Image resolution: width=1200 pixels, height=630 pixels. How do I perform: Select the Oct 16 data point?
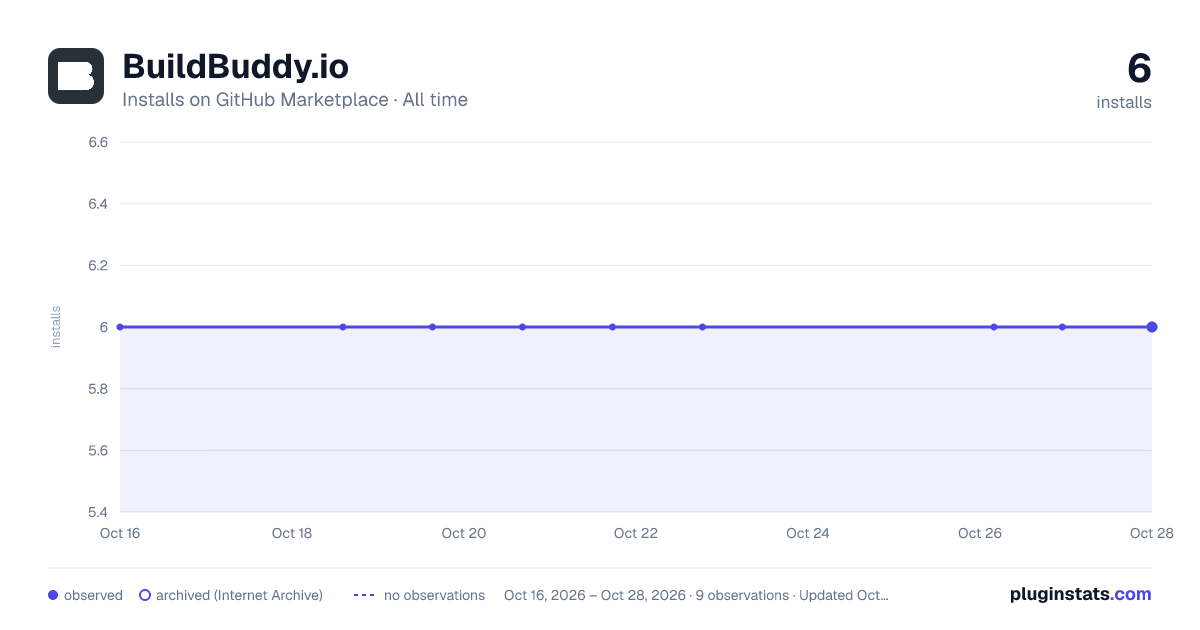(x=120, y=327)
